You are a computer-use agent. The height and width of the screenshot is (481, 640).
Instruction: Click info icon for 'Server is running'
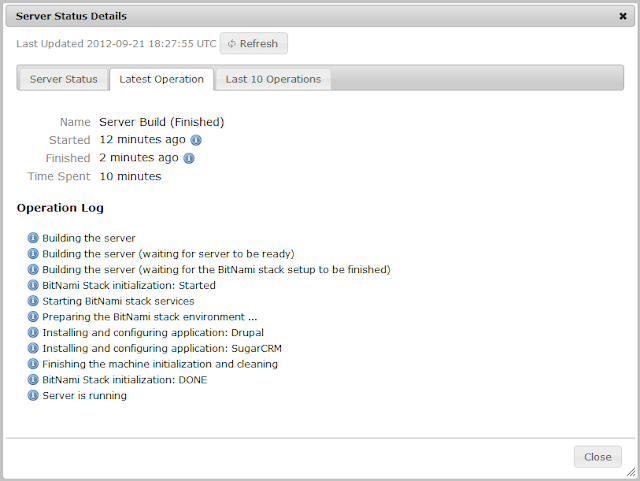pyautogui.click(x=33, y=395)
